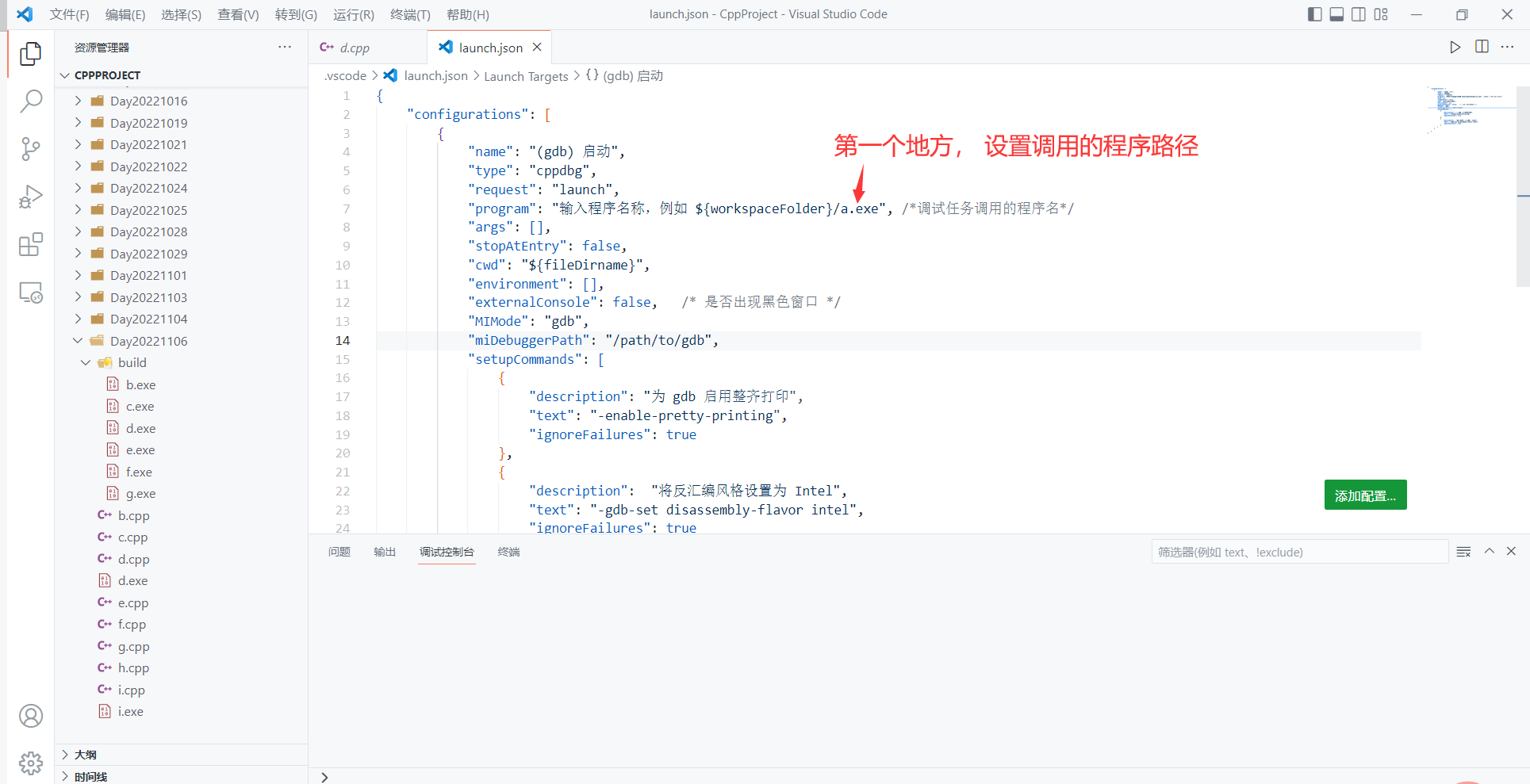Image resolution: width=1530 pixels, height=784 pixels.
Task: Switch to the 输出 panel tab
Action: [385, 552]
